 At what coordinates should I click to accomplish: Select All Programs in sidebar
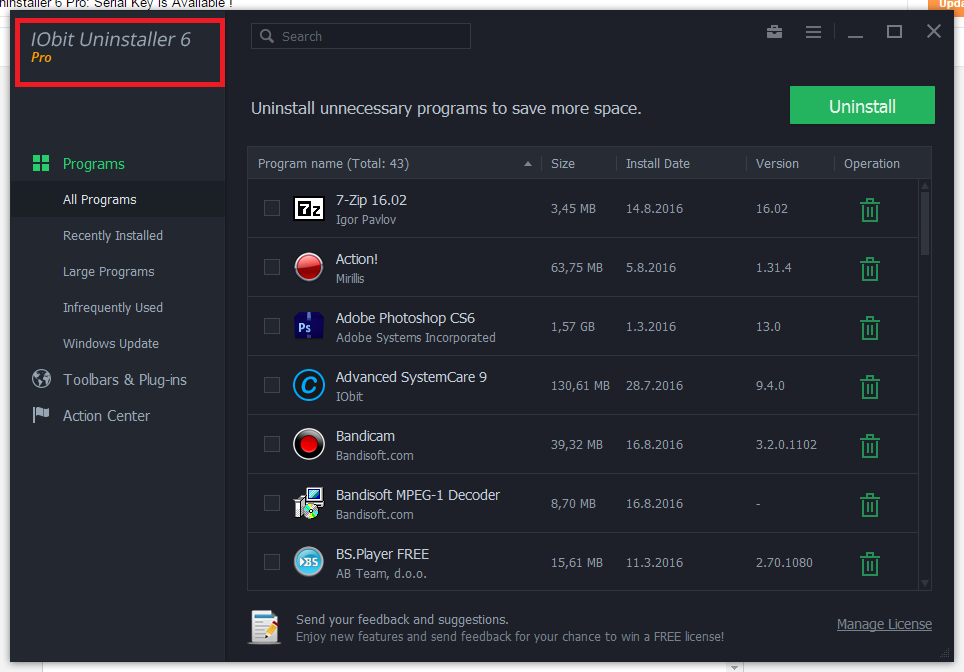100,199
